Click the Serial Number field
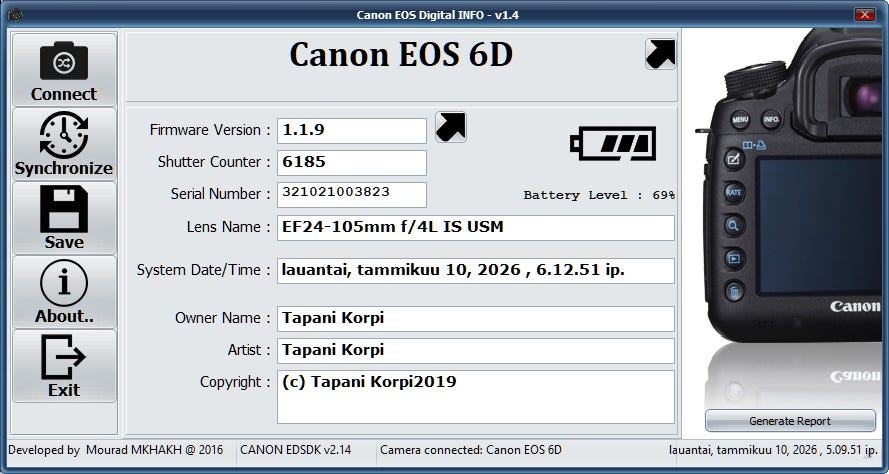Screen dimensions: 889x474 pyautogui.click(x=352, y=194)
